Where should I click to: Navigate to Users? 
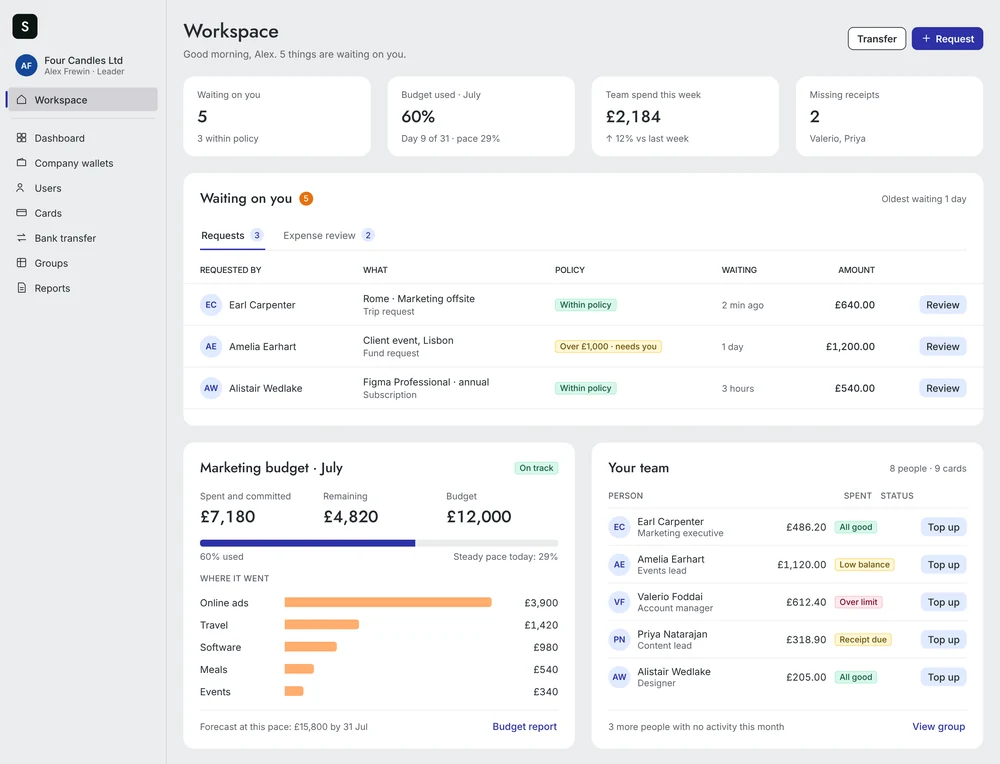tap(83, 187)
